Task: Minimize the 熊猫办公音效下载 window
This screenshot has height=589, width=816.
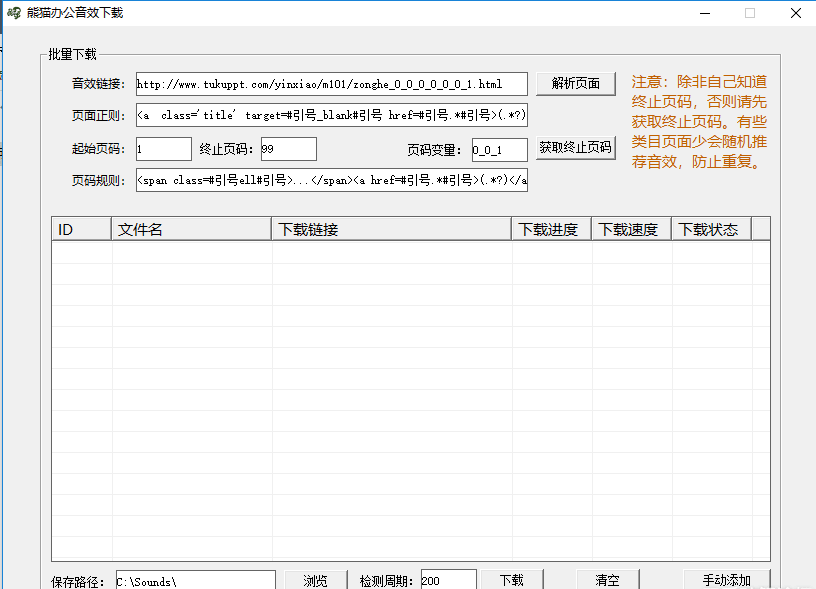Action: (705, 13)
